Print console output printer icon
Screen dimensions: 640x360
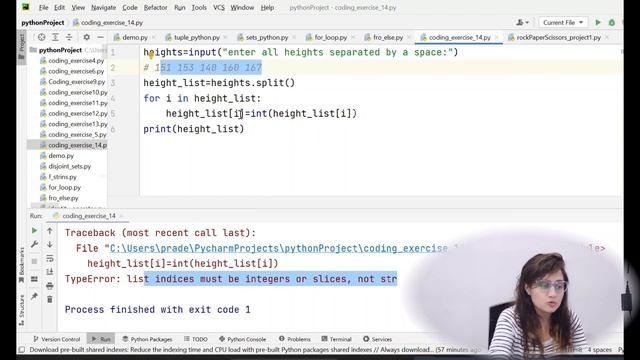point(50,286)
